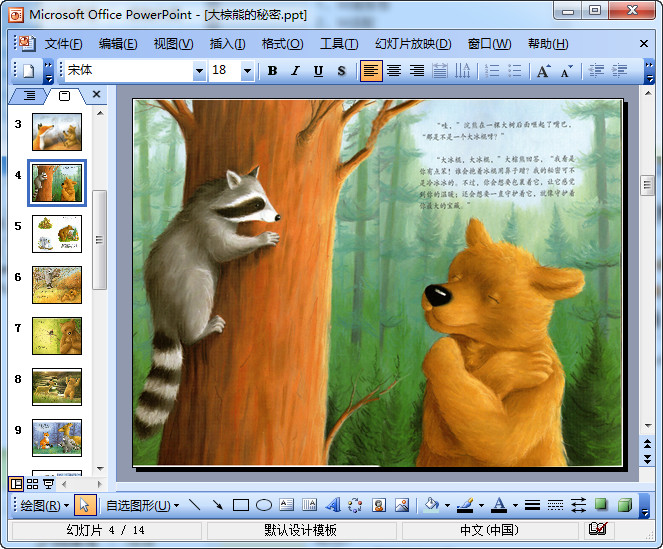Image resolution: width=663 pixels, height=549 pixels.
Task: Close the slide thumbnail pane
Action: [96, 94]
